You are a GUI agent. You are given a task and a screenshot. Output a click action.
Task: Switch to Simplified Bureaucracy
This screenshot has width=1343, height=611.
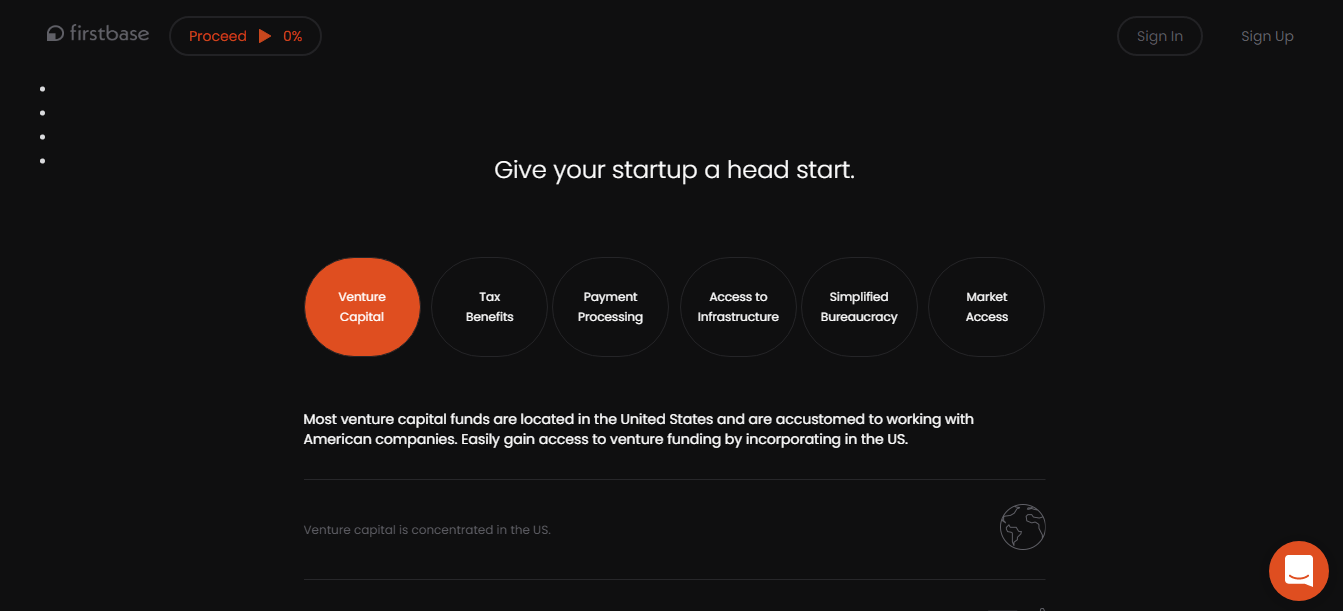pos(859,306)
